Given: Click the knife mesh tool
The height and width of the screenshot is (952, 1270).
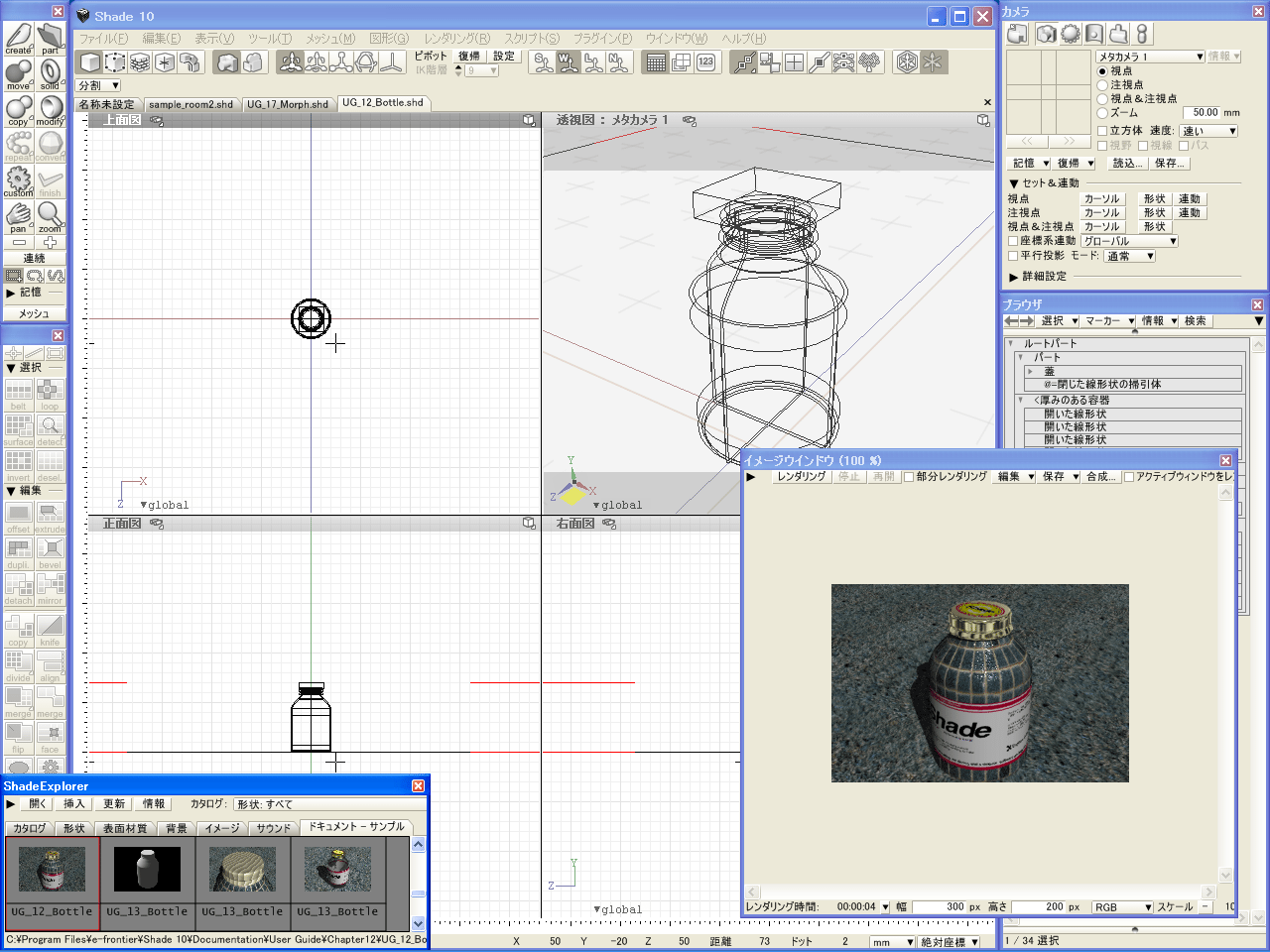Looking at the screenshot, I should (x=50, y=631).
